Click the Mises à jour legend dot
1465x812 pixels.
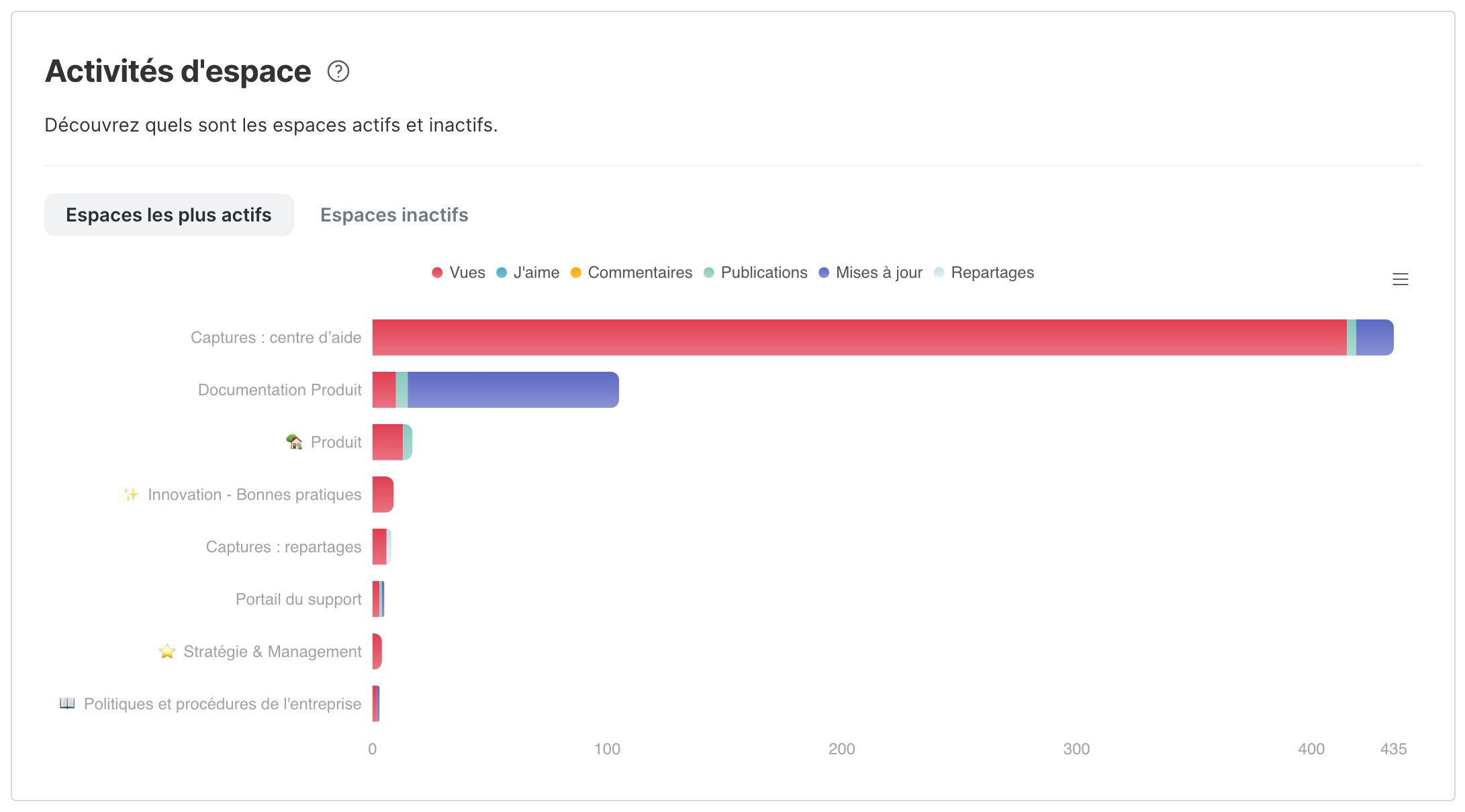(x=824, y=272)
